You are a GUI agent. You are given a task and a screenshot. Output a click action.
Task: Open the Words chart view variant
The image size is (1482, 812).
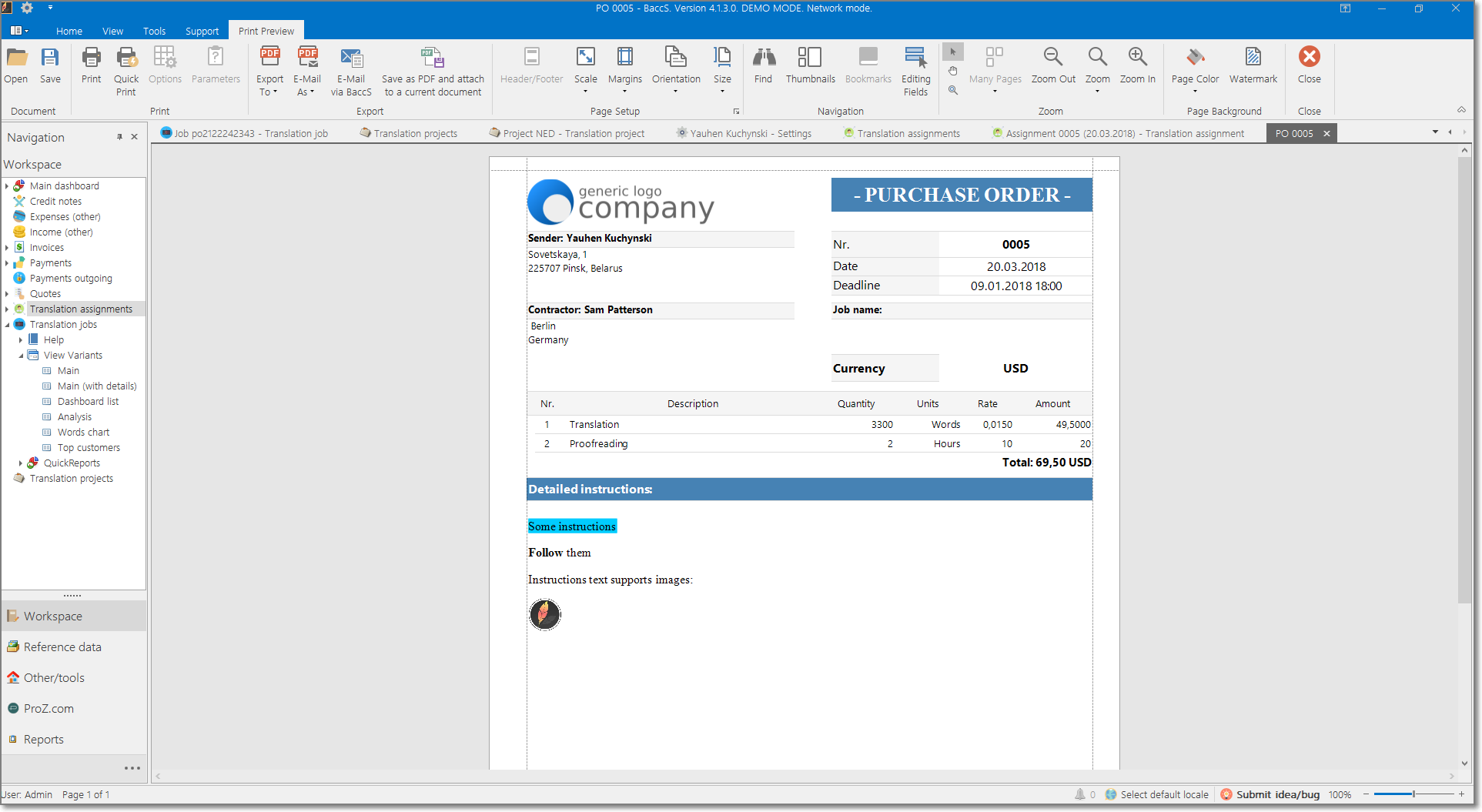(x=83, y=433)
